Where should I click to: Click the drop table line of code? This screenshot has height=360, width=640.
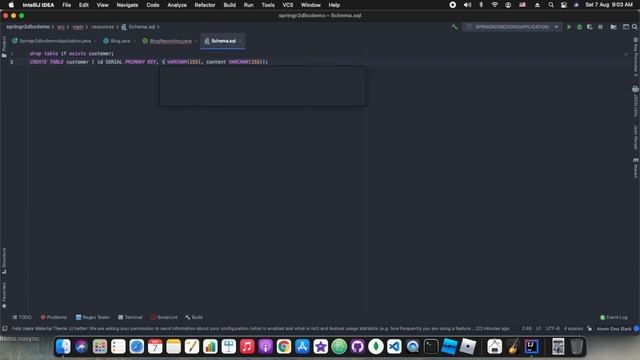(x=71, y=53)
